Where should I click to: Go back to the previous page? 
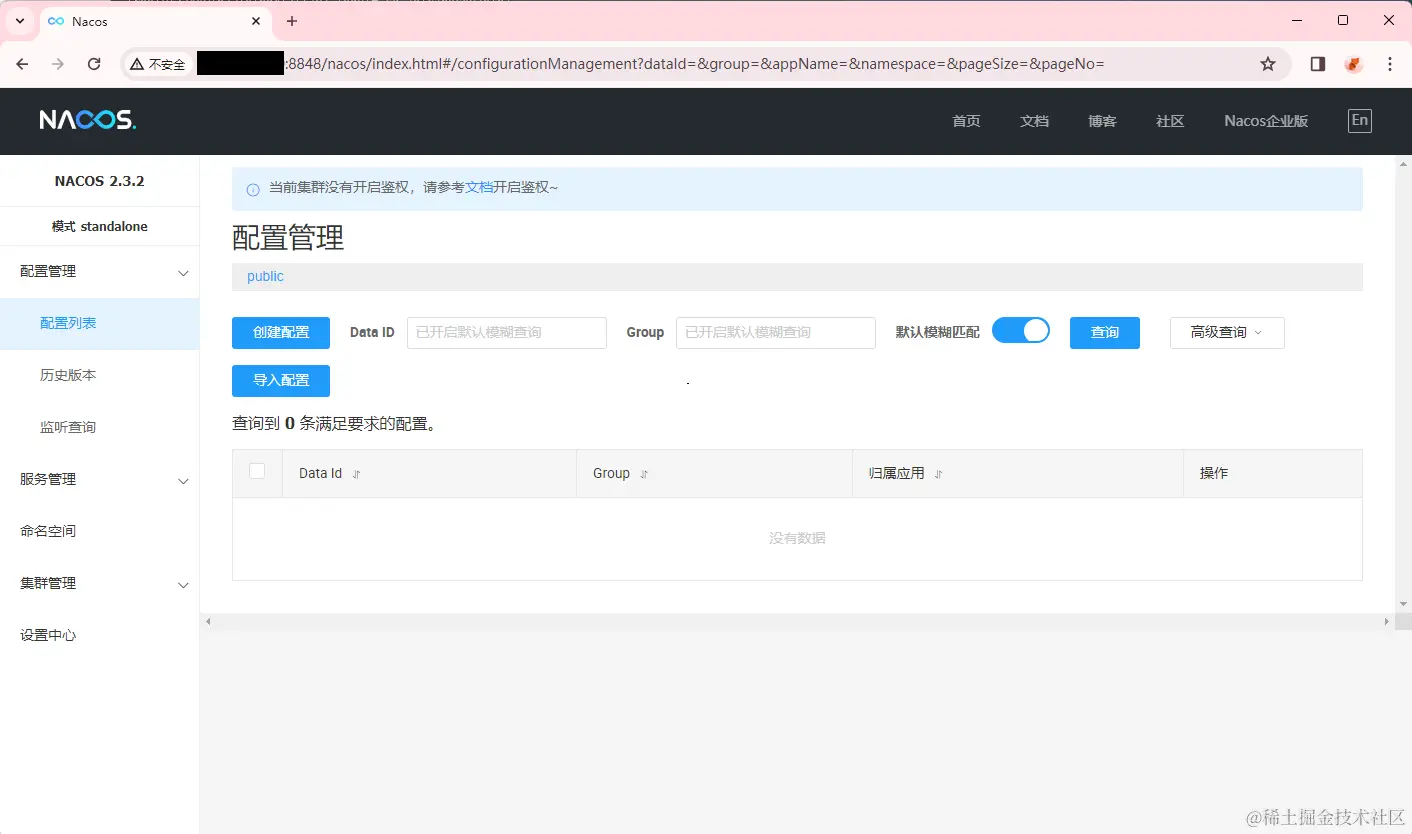[x=23, y=64]
